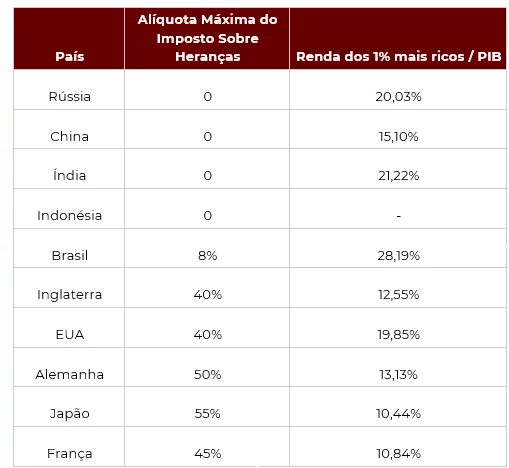Select the 55% tax rate cell
This screenshot has height=468, width=509.
[x=207, y=414]
